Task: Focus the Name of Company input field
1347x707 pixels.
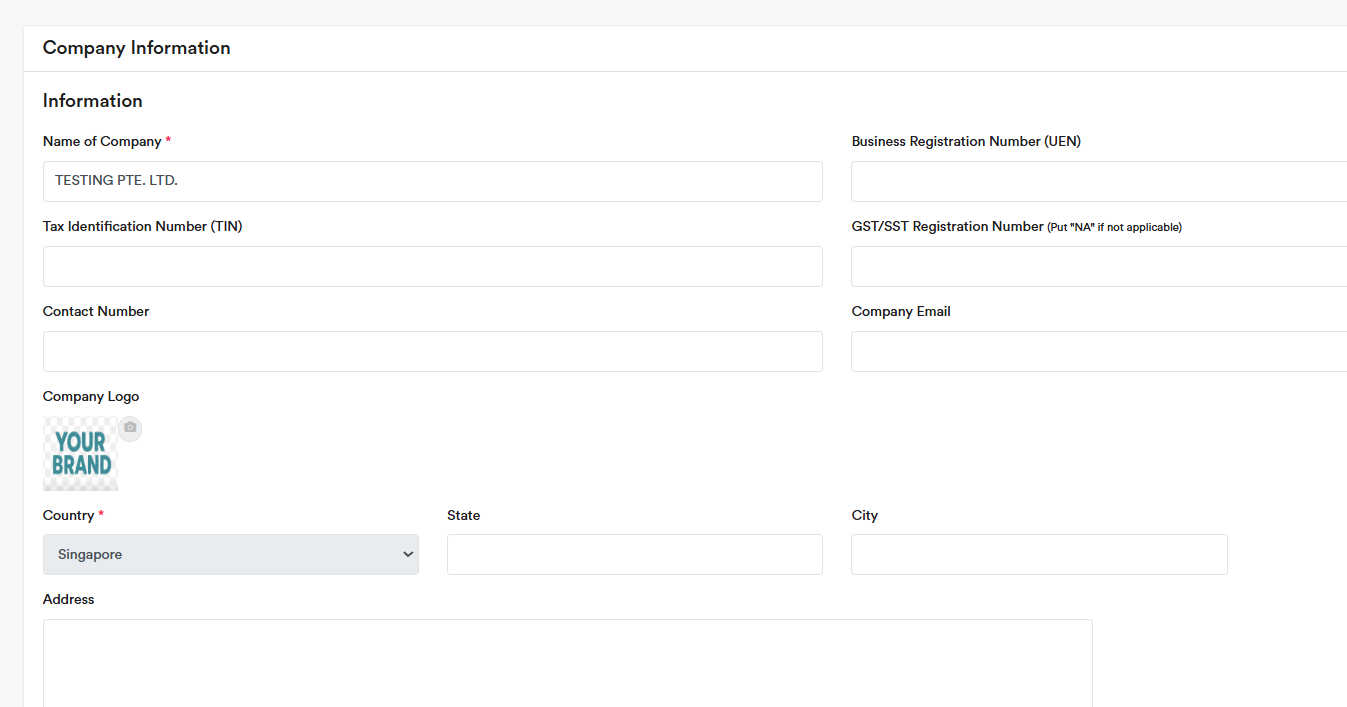Action: pyautogui.click(x=432, y=181)
